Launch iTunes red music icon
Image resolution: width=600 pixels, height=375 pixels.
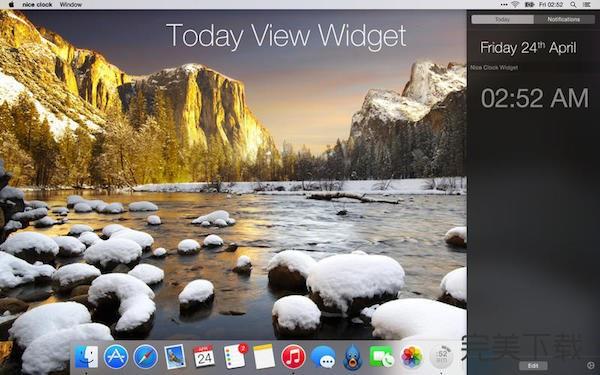tap(293, 357)
